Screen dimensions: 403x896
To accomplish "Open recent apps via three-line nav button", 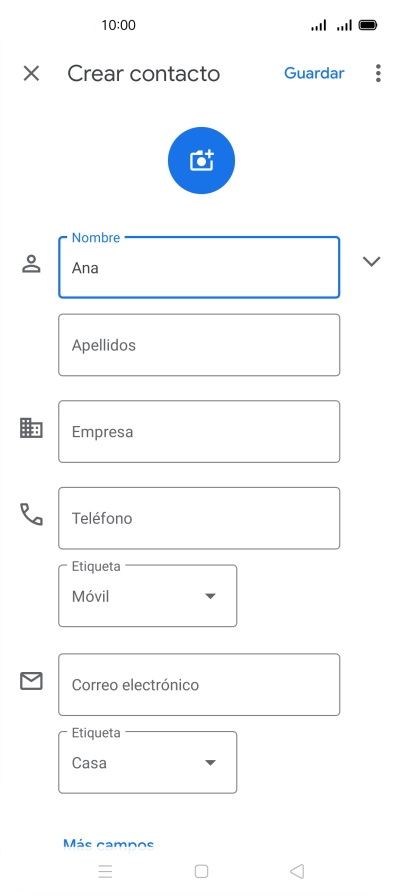I will pos(105,871).
